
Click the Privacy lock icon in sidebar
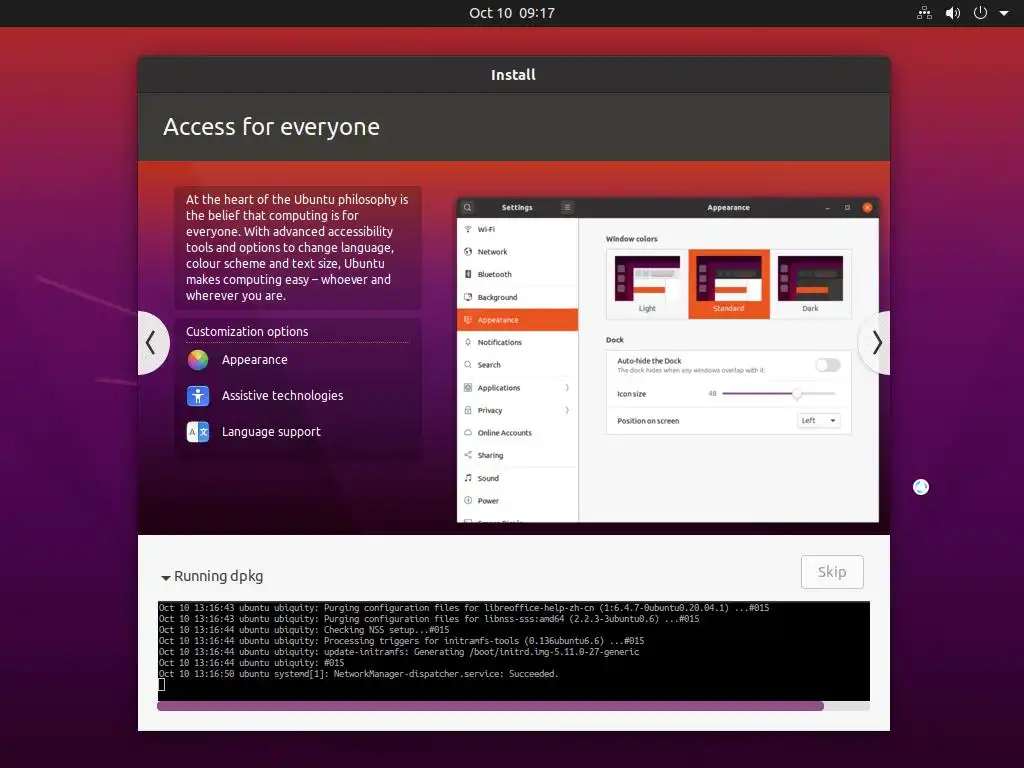(468, 410)
